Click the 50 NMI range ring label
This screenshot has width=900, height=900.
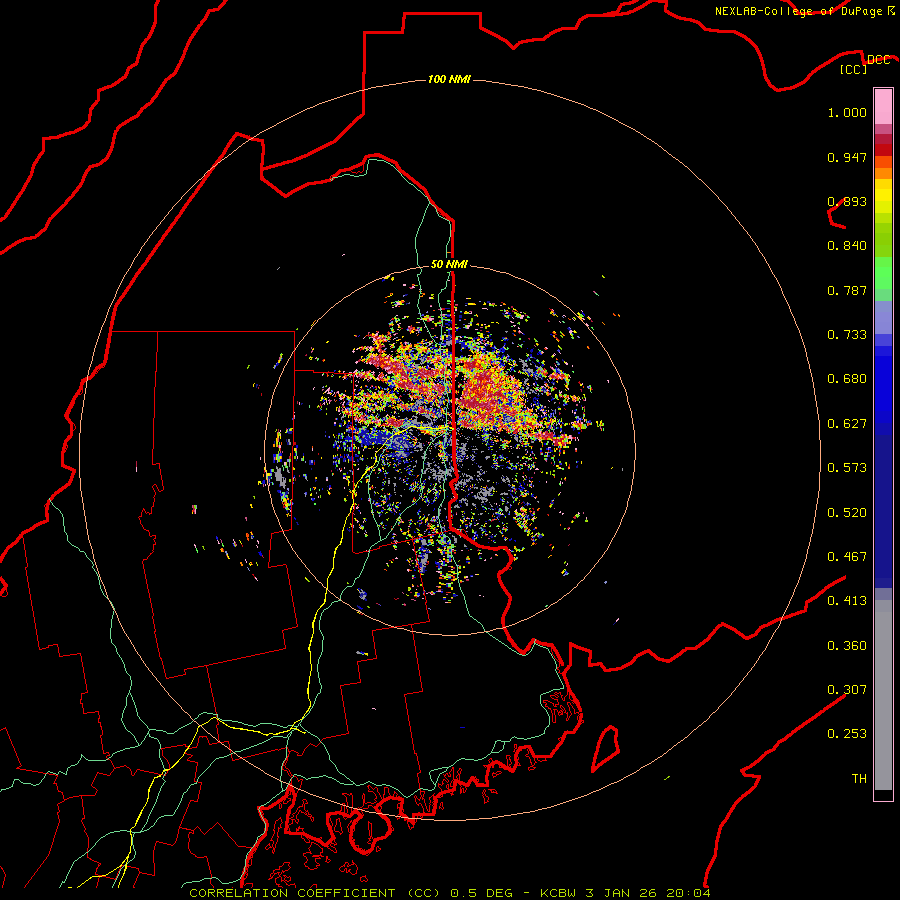449,264
